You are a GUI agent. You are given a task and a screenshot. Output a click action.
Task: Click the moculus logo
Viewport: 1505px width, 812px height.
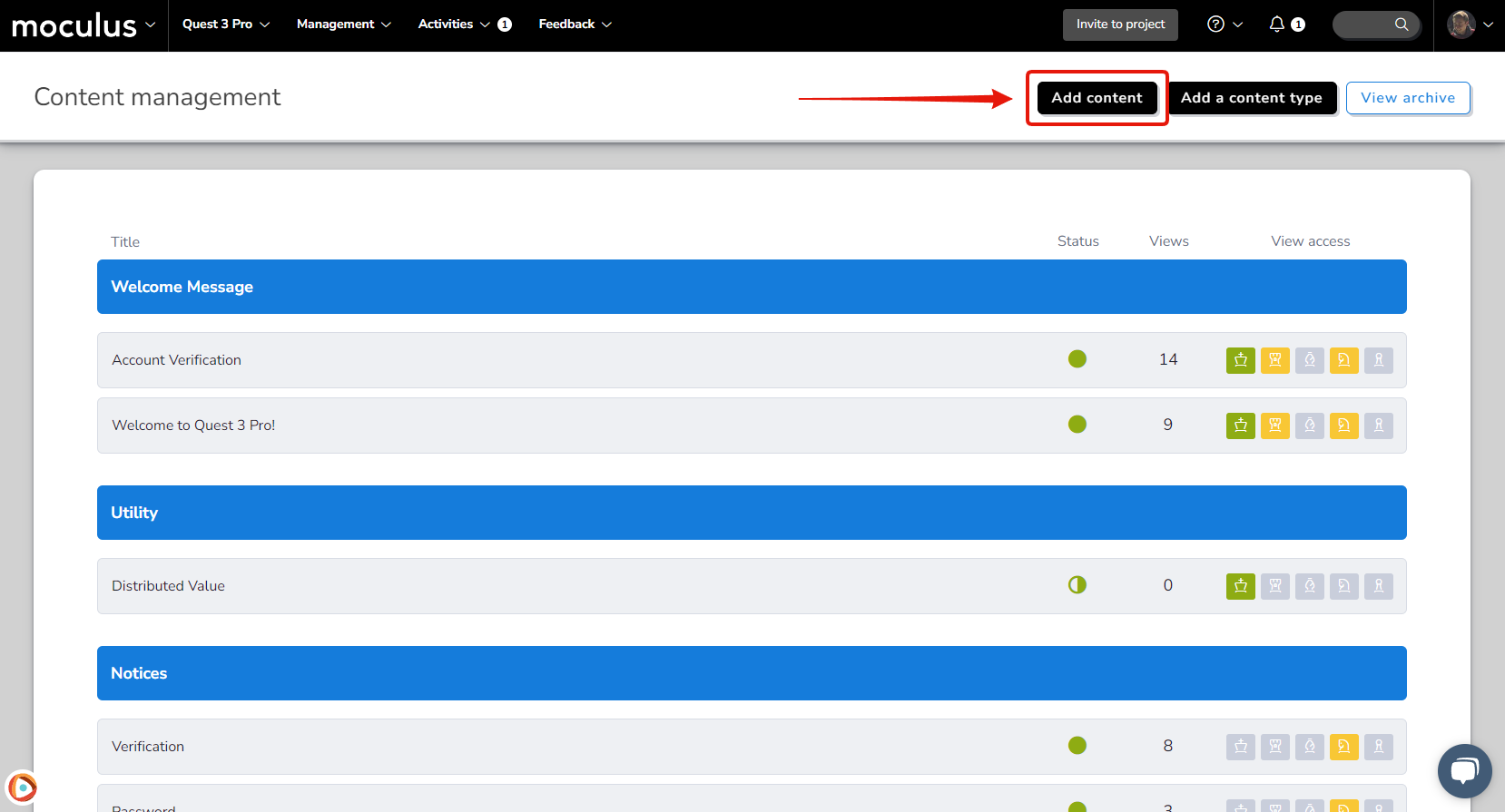[74, 25]
